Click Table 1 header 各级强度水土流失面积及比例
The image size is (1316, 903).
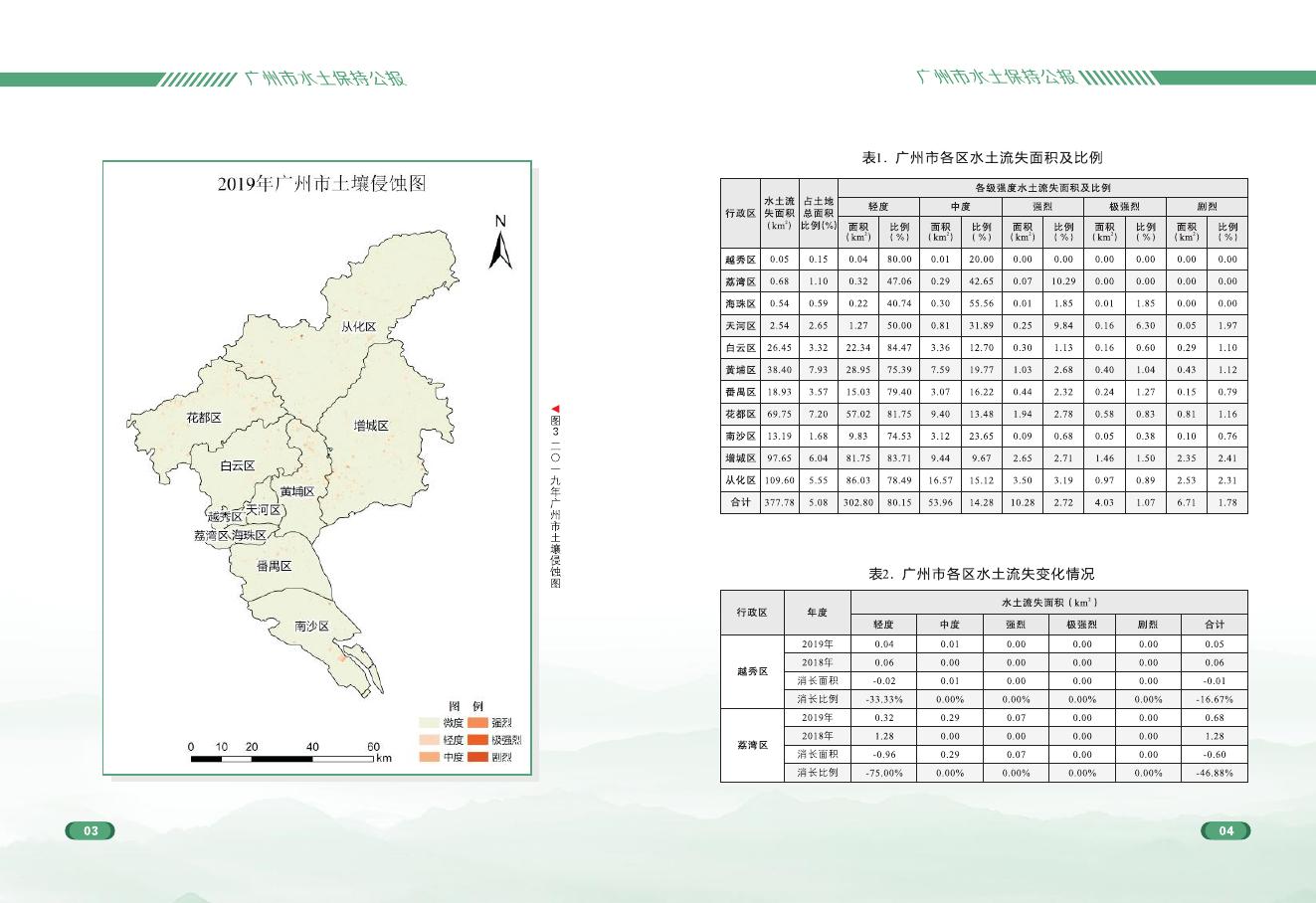[x=1042, y=188]
